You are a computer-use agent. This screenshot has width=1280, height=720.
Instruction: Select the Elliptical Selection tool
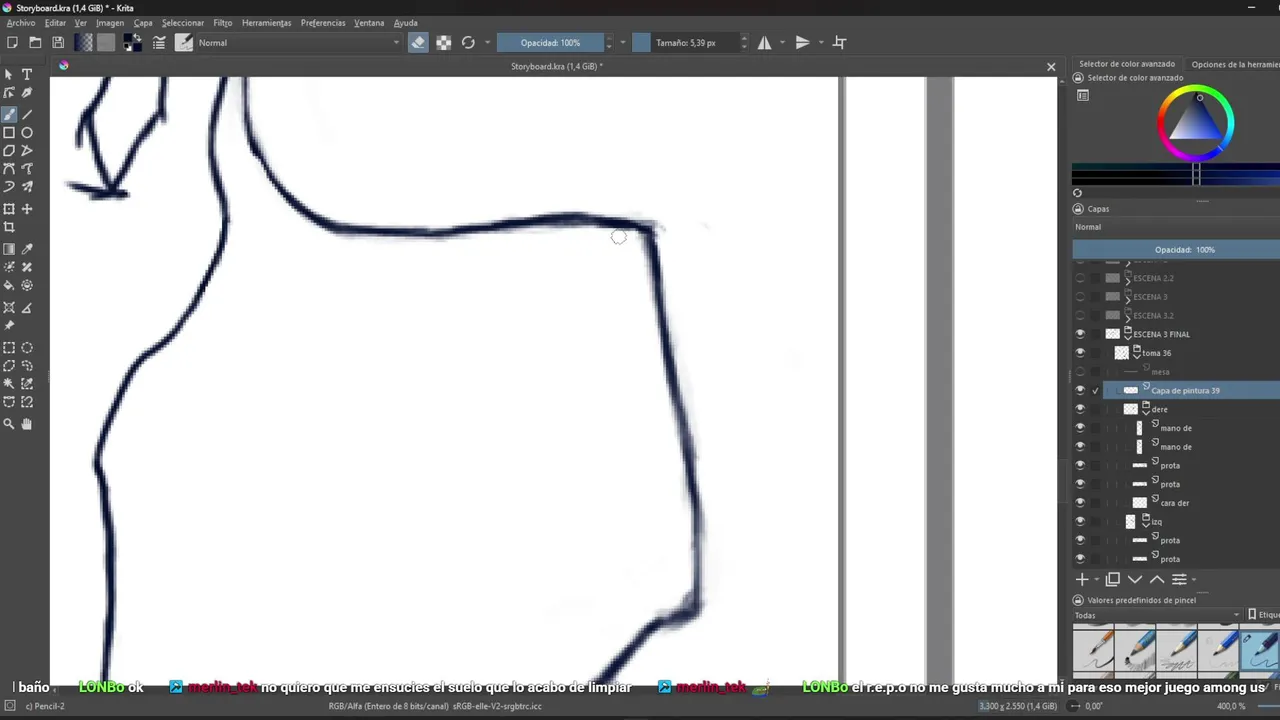pyautogui.click(x=27, y=348)
